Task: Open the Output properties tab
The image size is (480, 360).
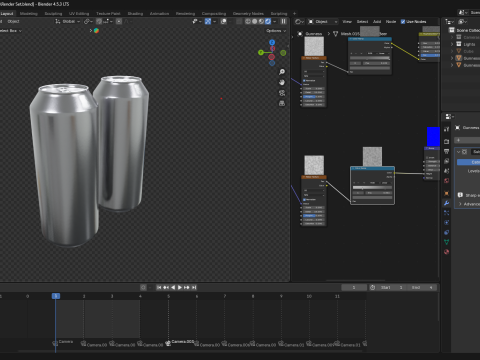Action: click(x=447, y=151)
